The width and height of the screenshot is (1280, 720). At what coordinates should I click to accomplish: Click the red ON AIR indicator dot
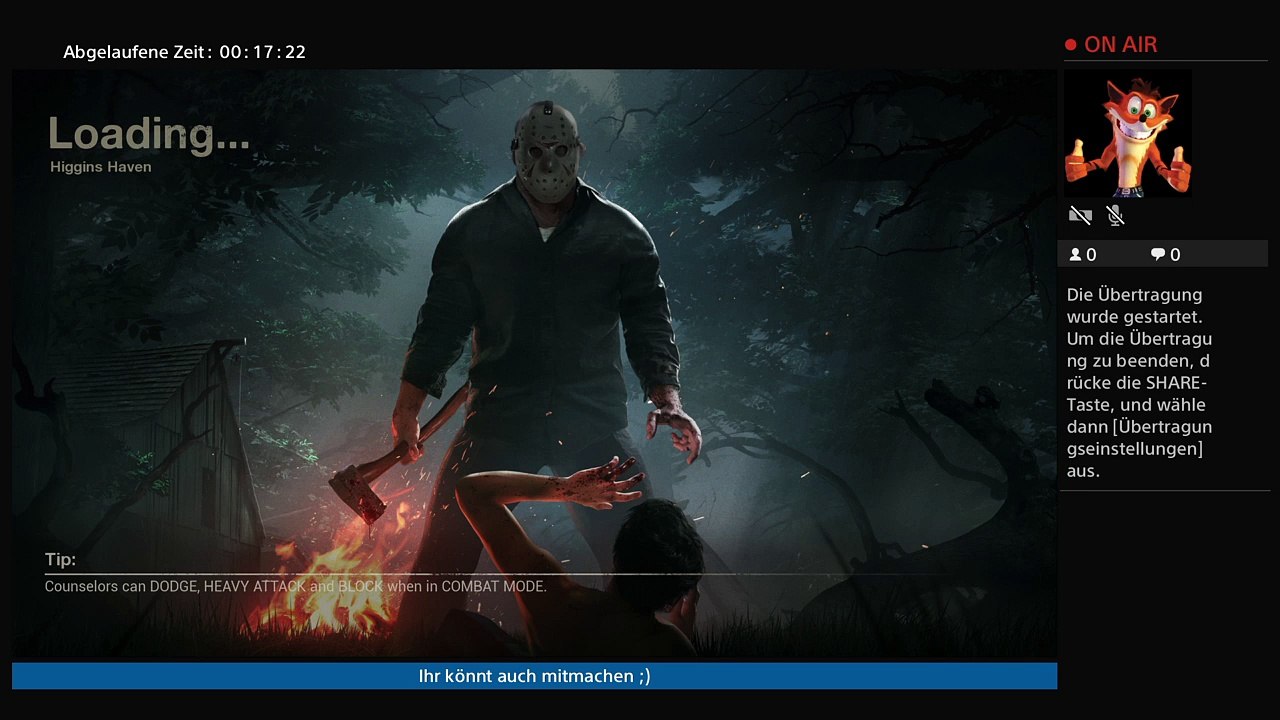pyautogui.click(x=1071, y=45)
